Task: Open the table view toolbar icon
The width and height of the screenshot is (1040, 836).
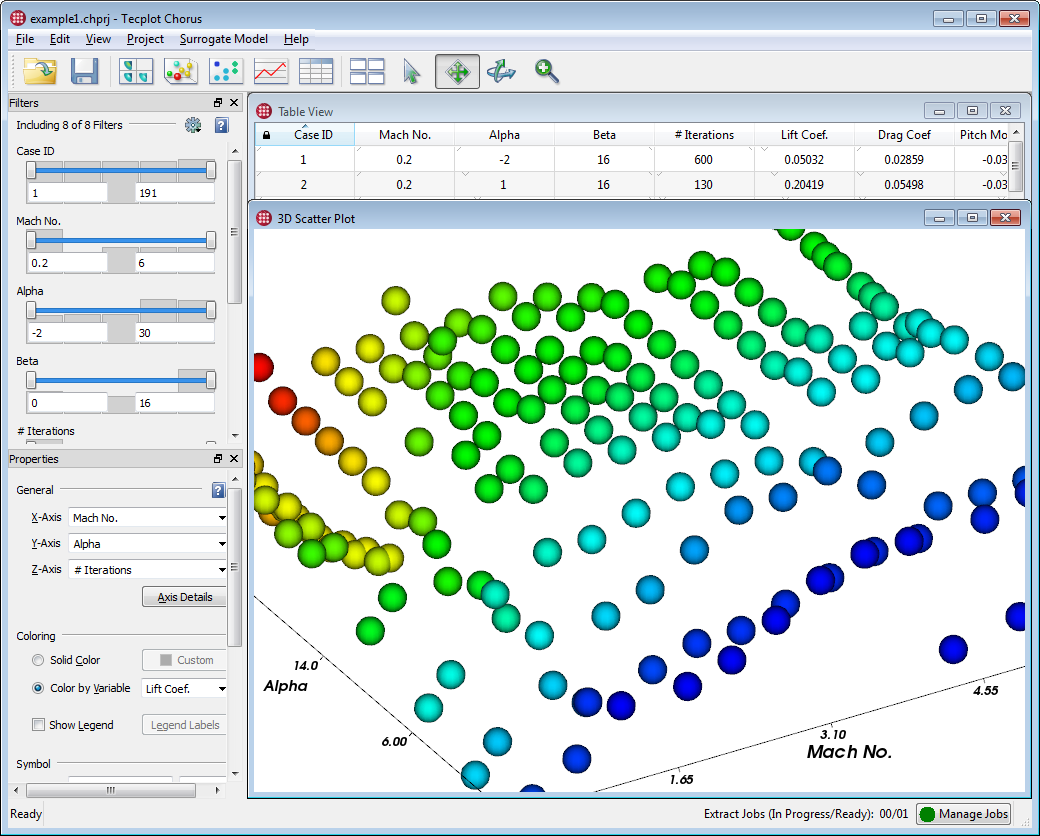Action: pos(316,71)
